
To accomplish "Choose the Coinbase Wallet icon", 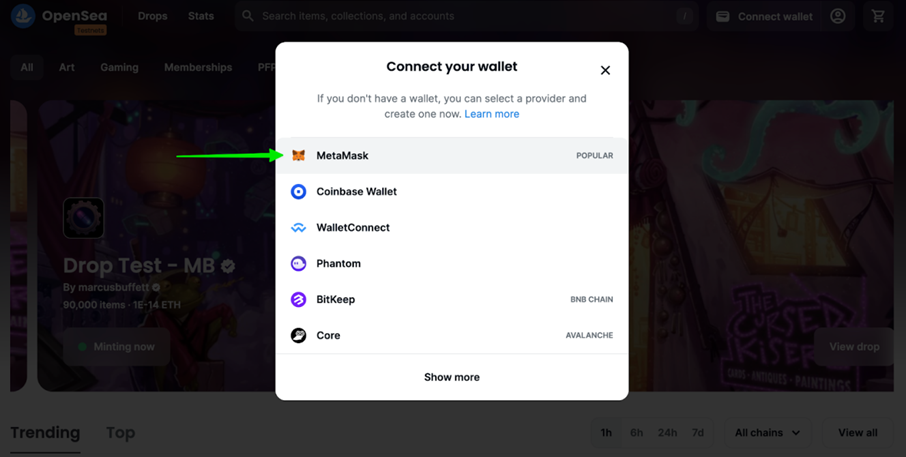I will point(298,191).
